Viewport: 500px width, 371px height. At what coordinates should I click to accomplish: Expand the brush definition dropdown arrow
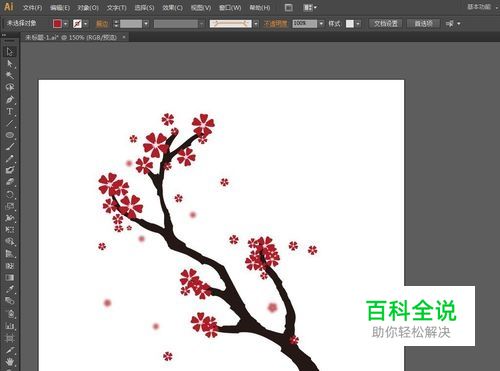tap(256, 24)
